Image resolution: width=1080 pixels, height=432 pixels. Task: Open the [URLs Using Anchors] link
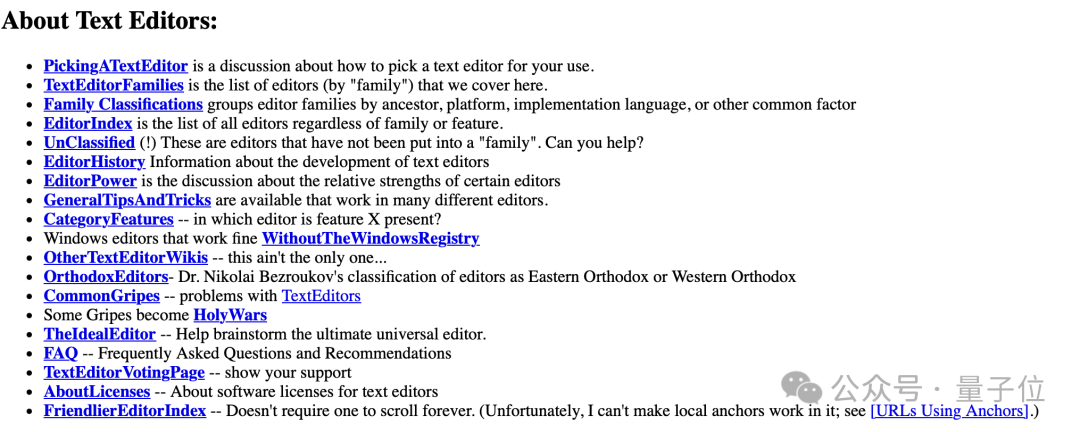click(950, 411)
